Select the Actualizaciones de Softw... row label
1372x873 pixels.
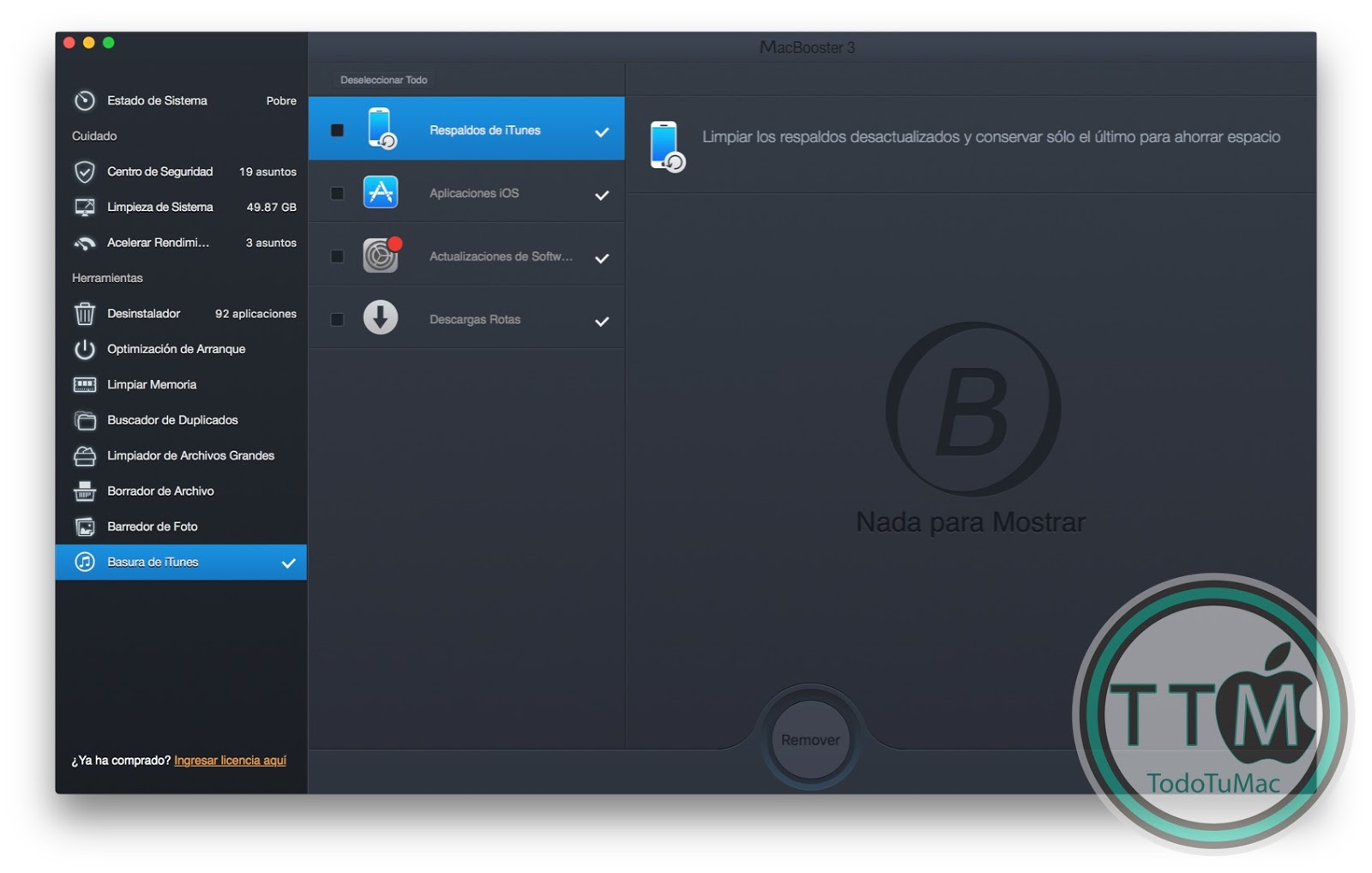[x=501, y=256]
